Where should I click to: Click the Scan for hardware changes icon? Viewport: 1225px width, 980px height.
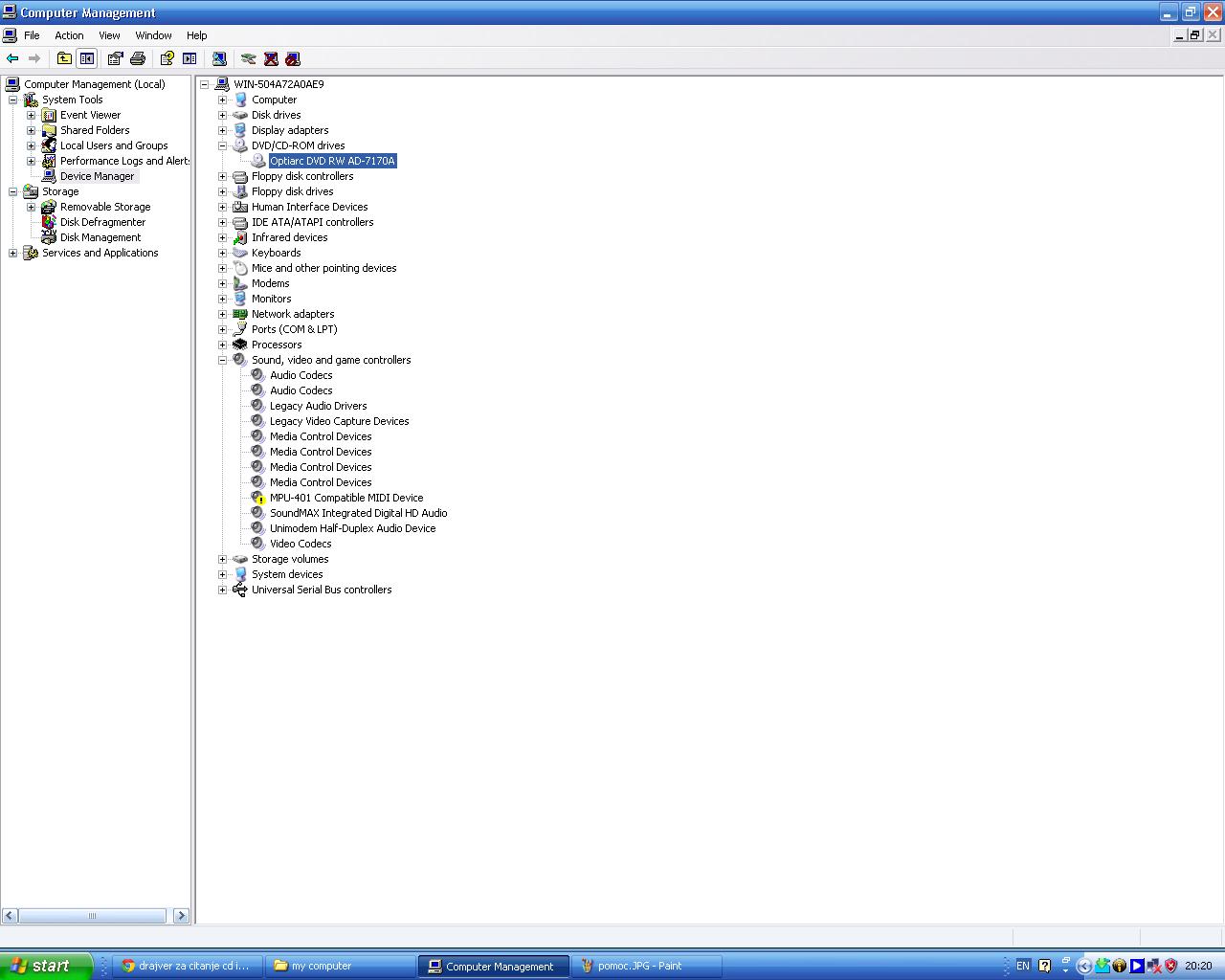(x=219, y=58)
